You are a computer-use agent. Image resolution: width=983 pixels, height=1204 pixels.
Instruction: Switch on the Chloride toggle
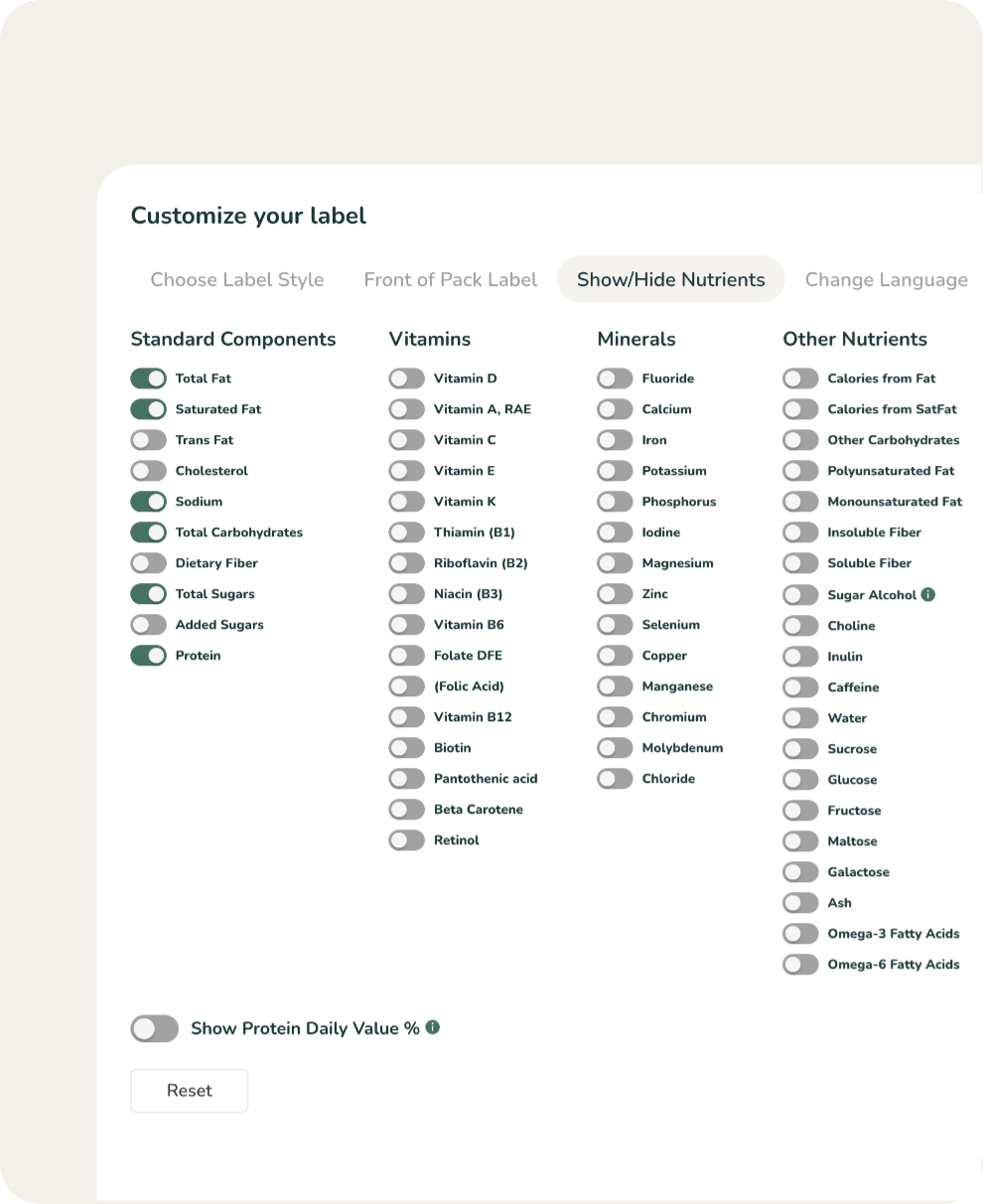(615, 779)
